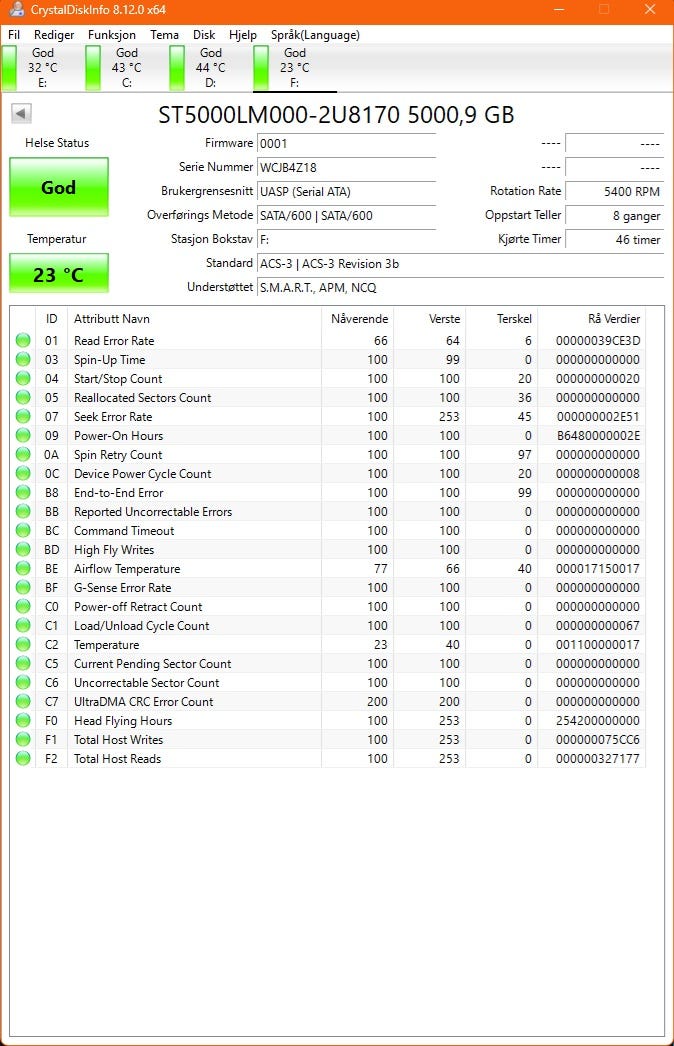This screenshot has height=1046, width=674.
Task: Click the power-on hours field 46 timer
Action: tap(615, 239)
